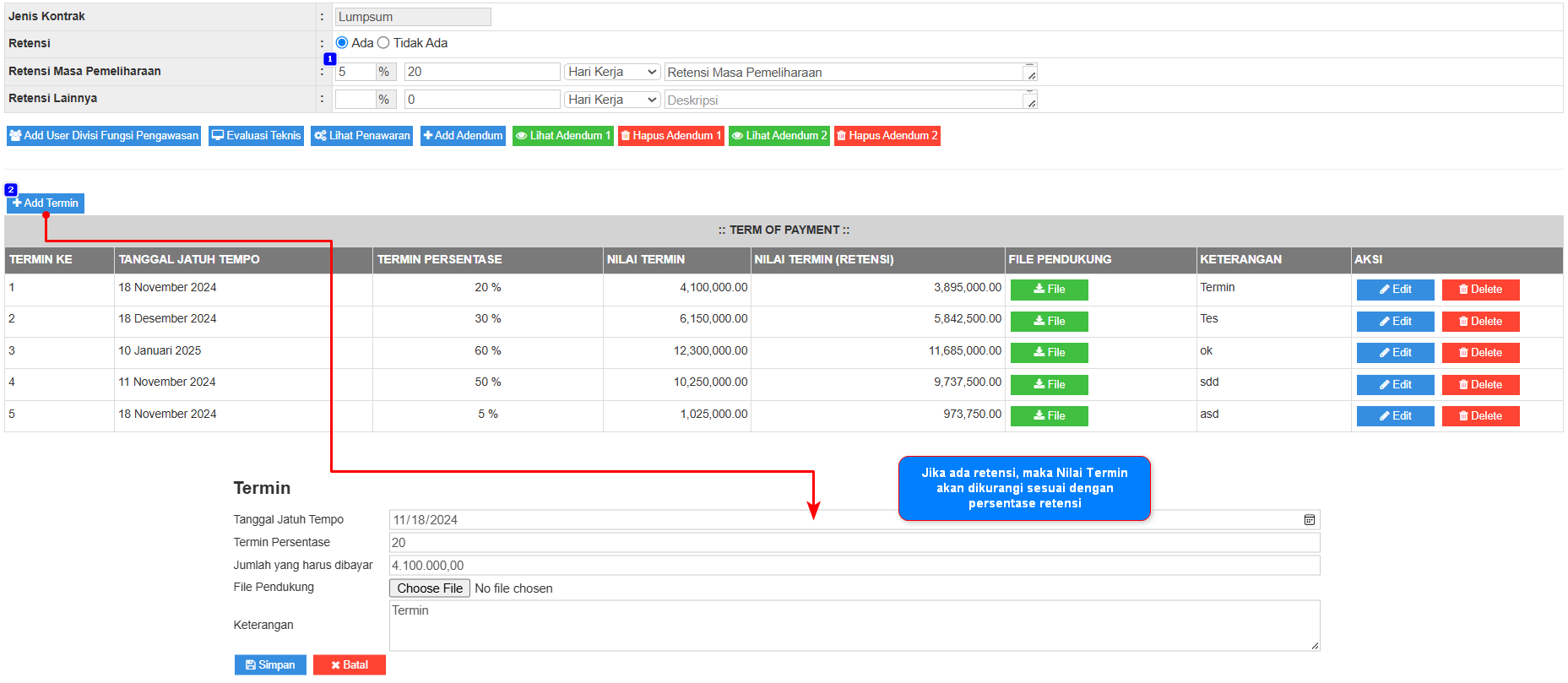Image resolution: width=1568 pixels, height=683 pixels.
Task: Delete termin row with keterangan asd
Action: pyautogui.click(x=1480, y=416)
